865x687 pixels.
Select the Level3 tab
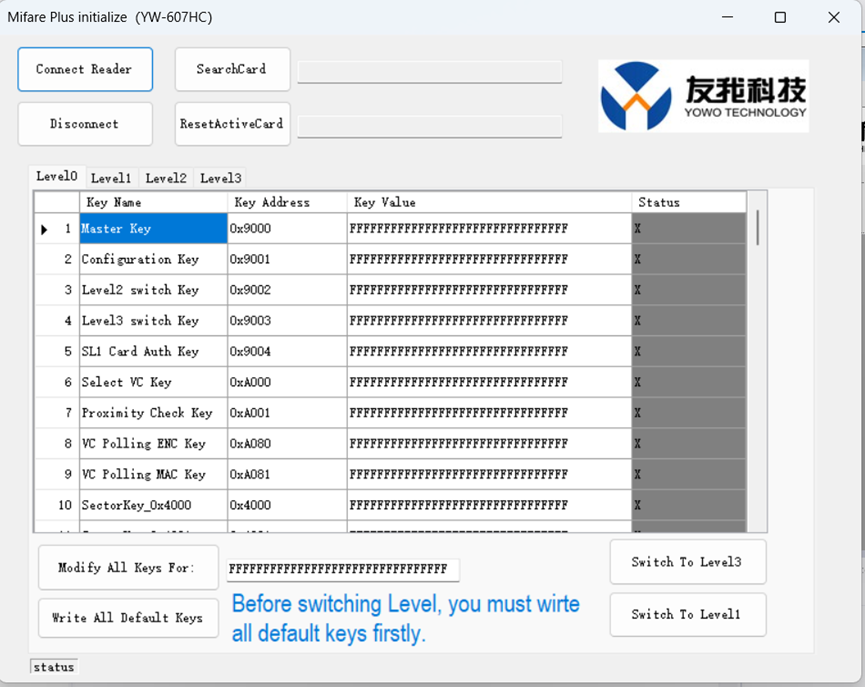tap(220, 178)
